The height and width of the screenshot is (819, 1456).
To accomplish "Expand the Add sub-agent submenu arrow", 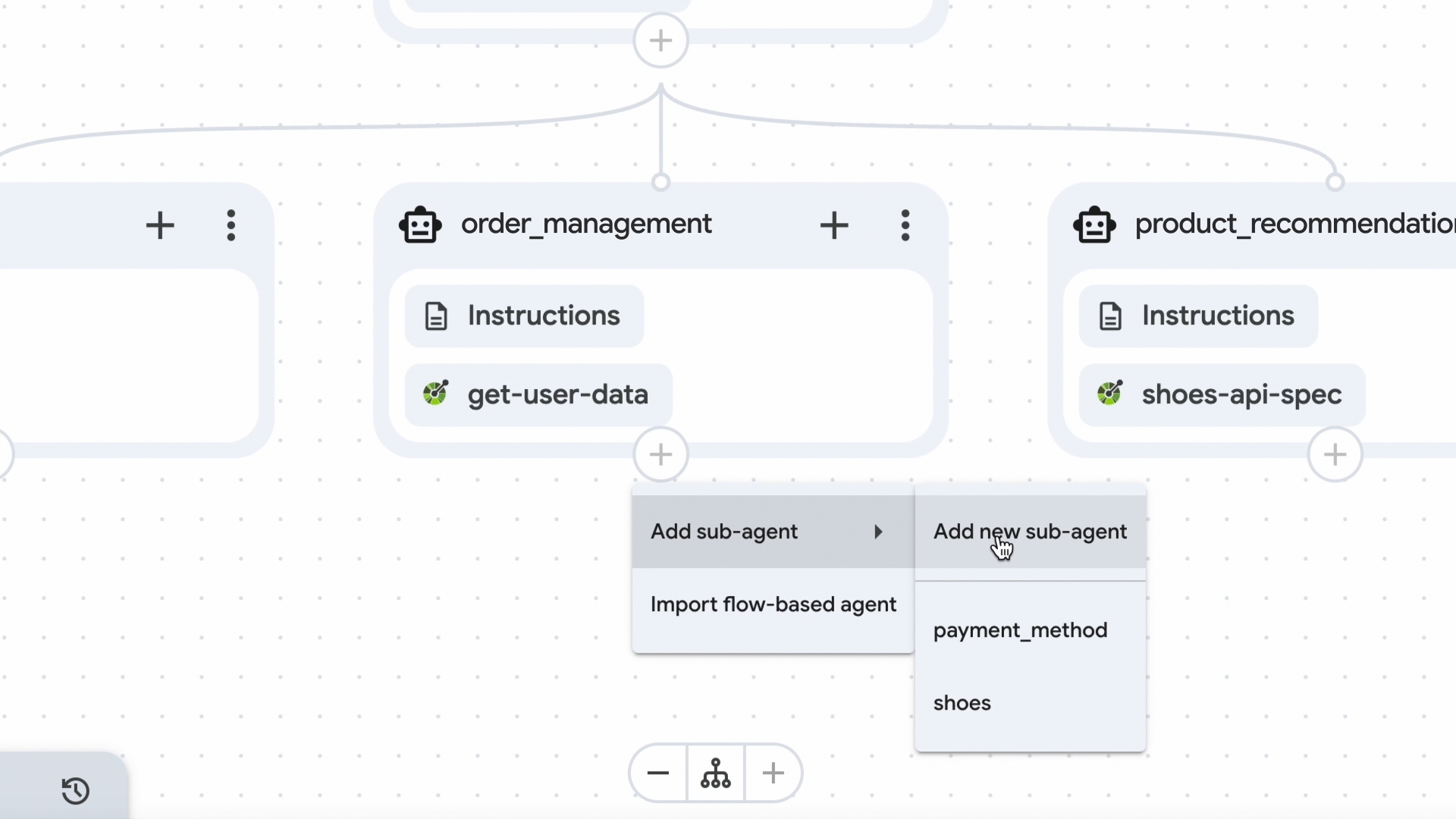I will (x=878, y=532).
